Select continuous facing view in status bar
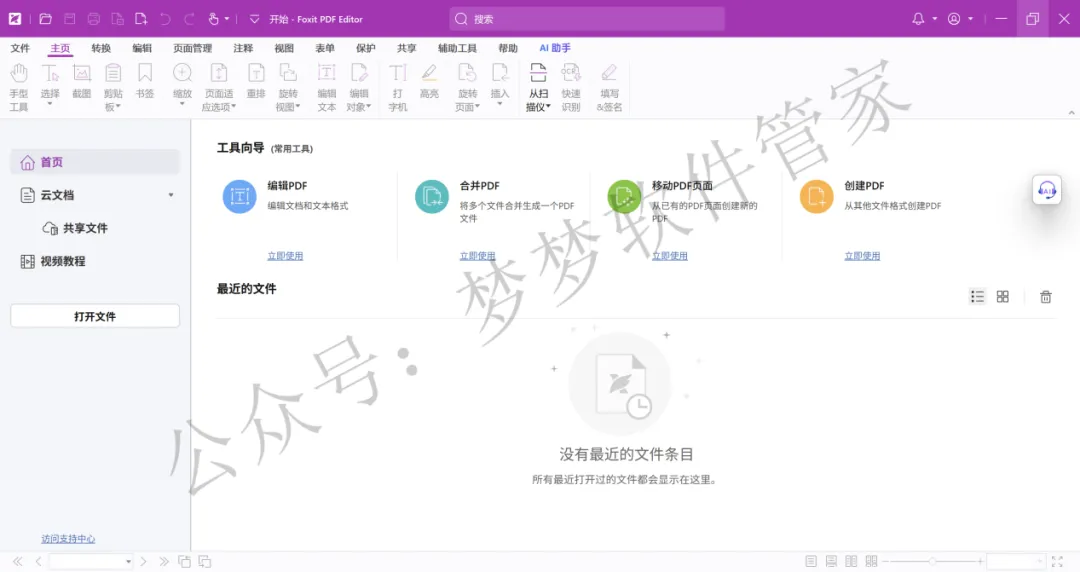Image resolution: width=1080 pixels, height=572 pixels. click(x=871, y=562)
